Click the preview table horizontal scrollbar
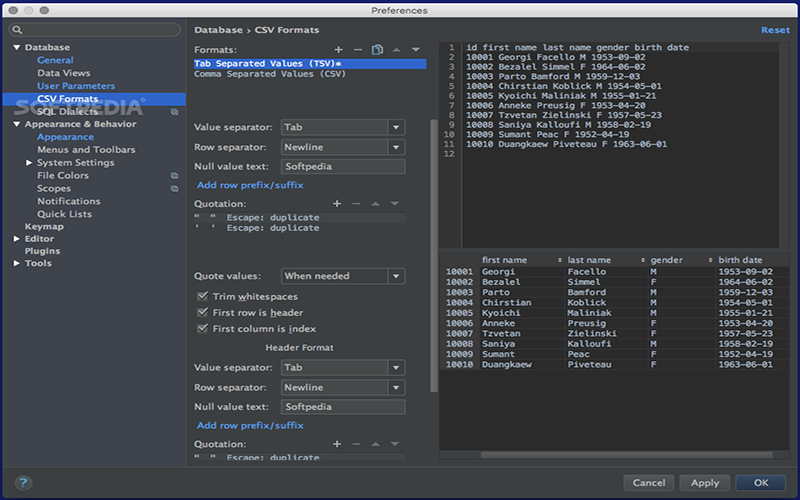Image resolution: width=800 pixels, height=500 pixels. 627,455
